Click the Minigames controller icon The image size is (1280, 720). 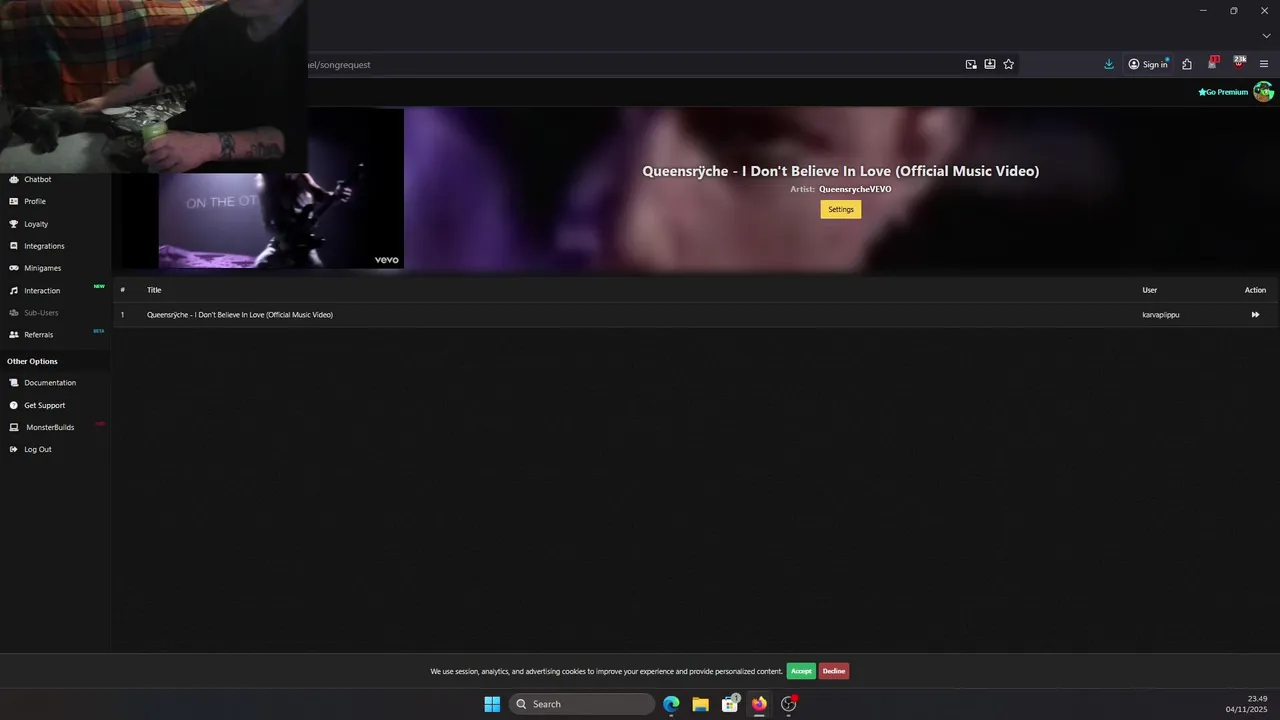click(14, 268)
